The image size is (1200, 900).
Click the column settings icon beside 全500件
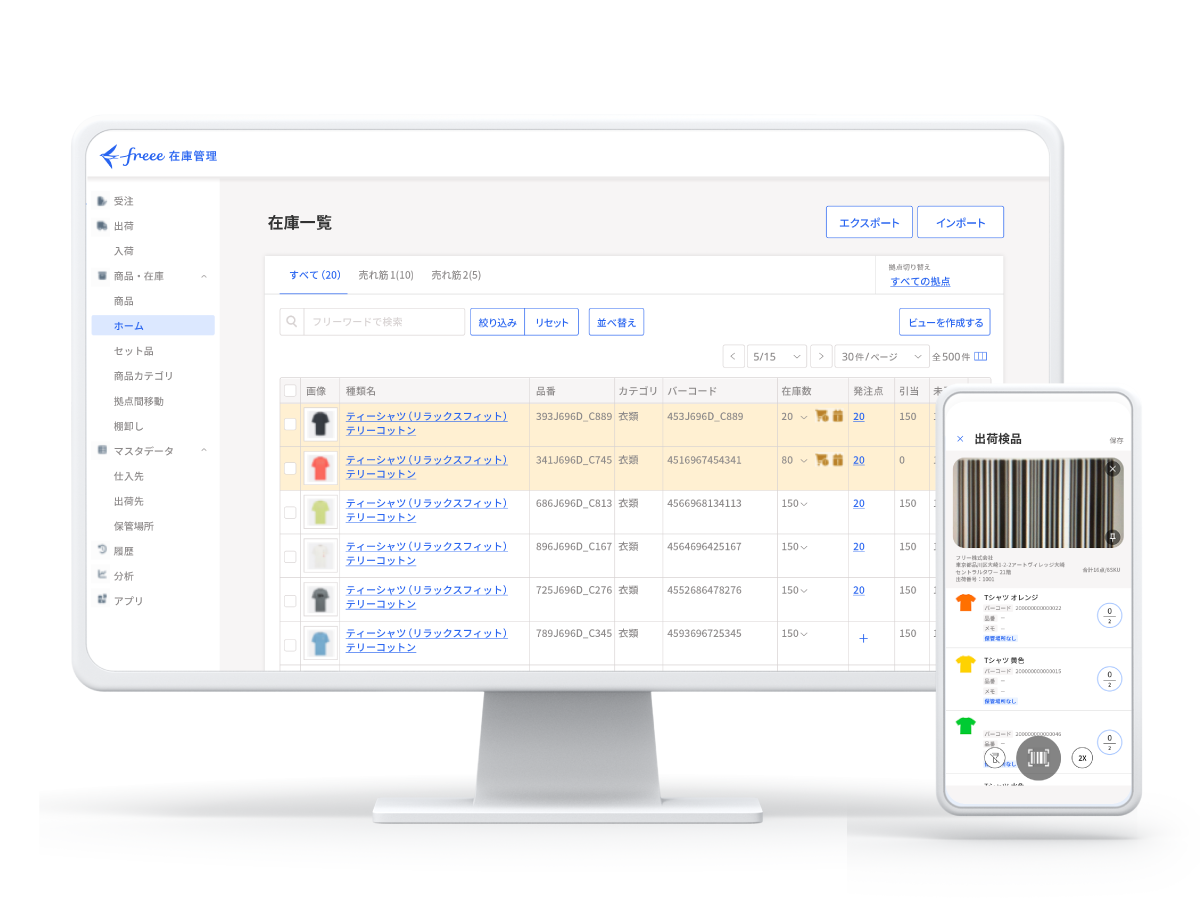pos(981,357)
